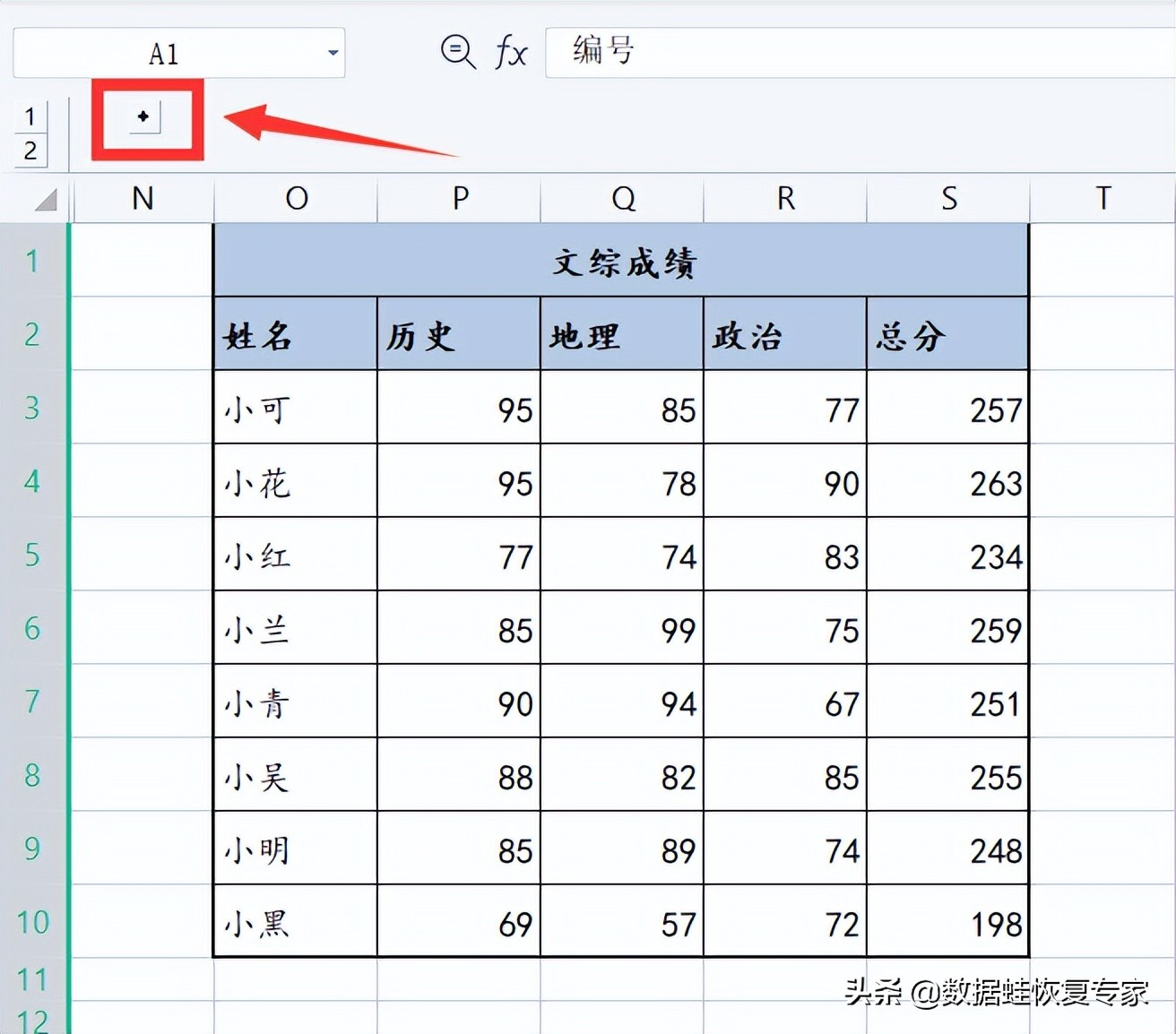Click total score cell 198

(947, 922)
